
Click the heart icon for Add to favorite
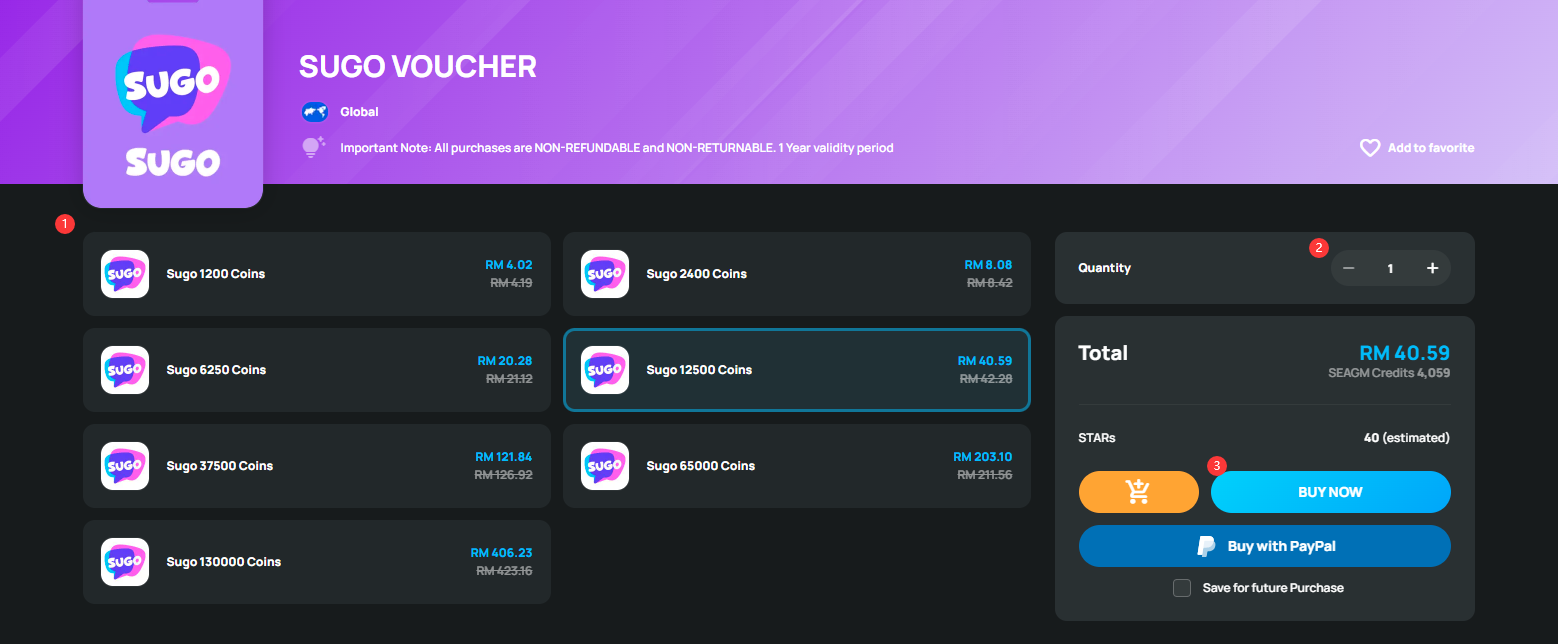coord(1370,148)
